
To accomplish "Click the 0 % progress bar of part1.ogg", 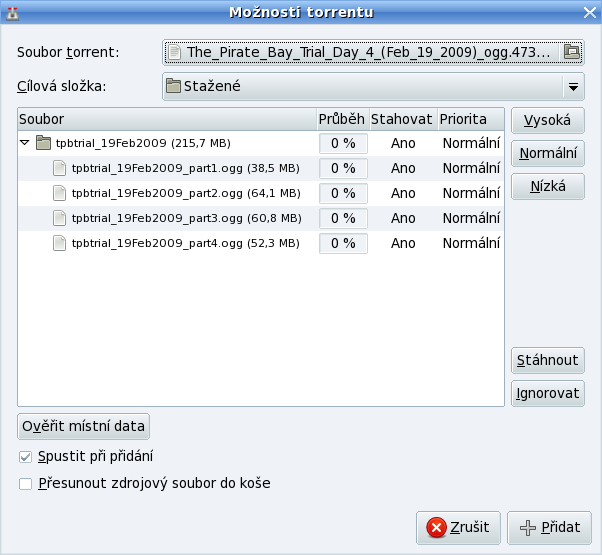I will tap(343, 168).
